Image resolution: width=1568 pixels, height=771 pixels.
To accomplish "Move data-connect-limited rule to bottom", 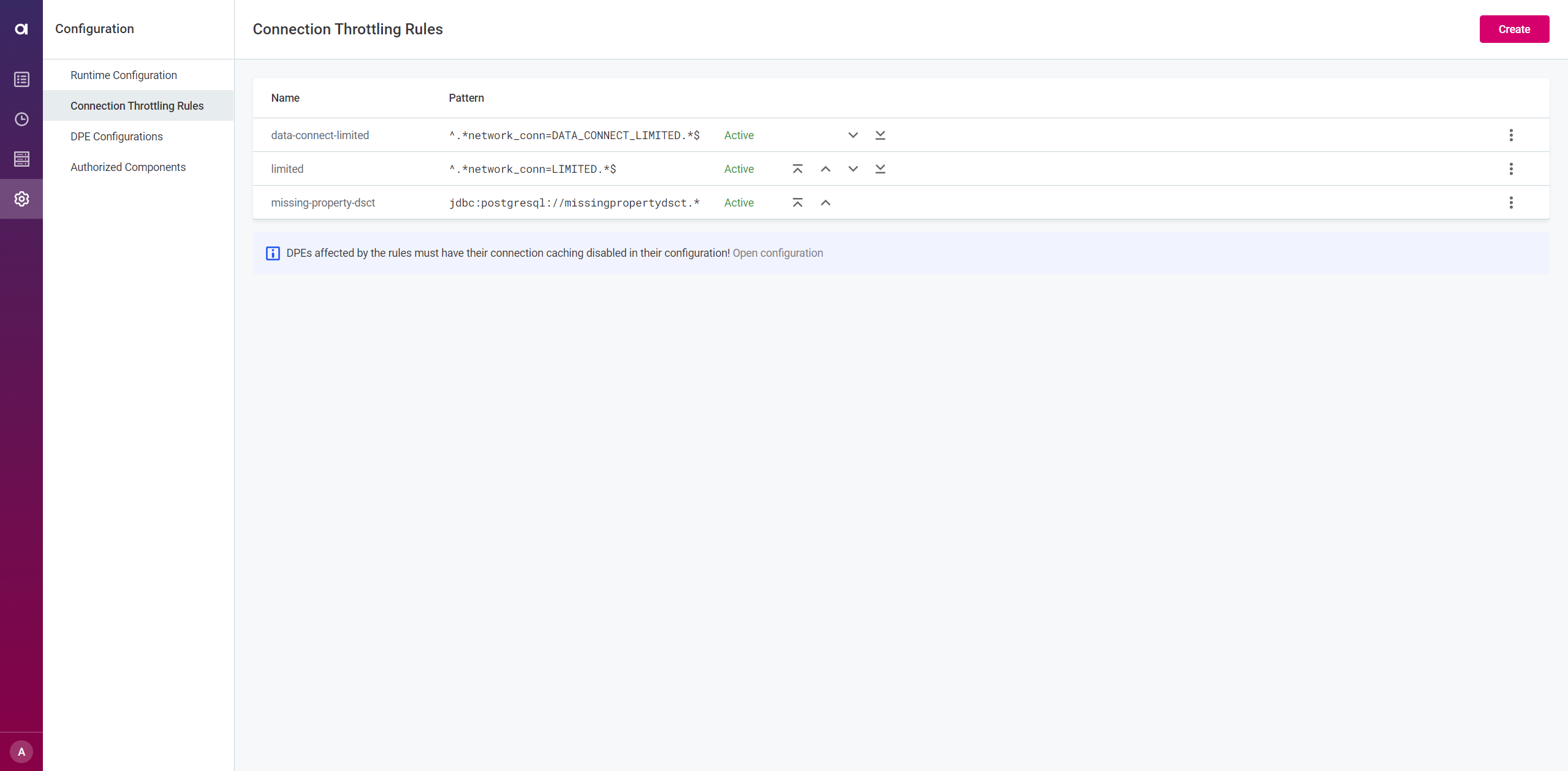I will click(881, 135).
